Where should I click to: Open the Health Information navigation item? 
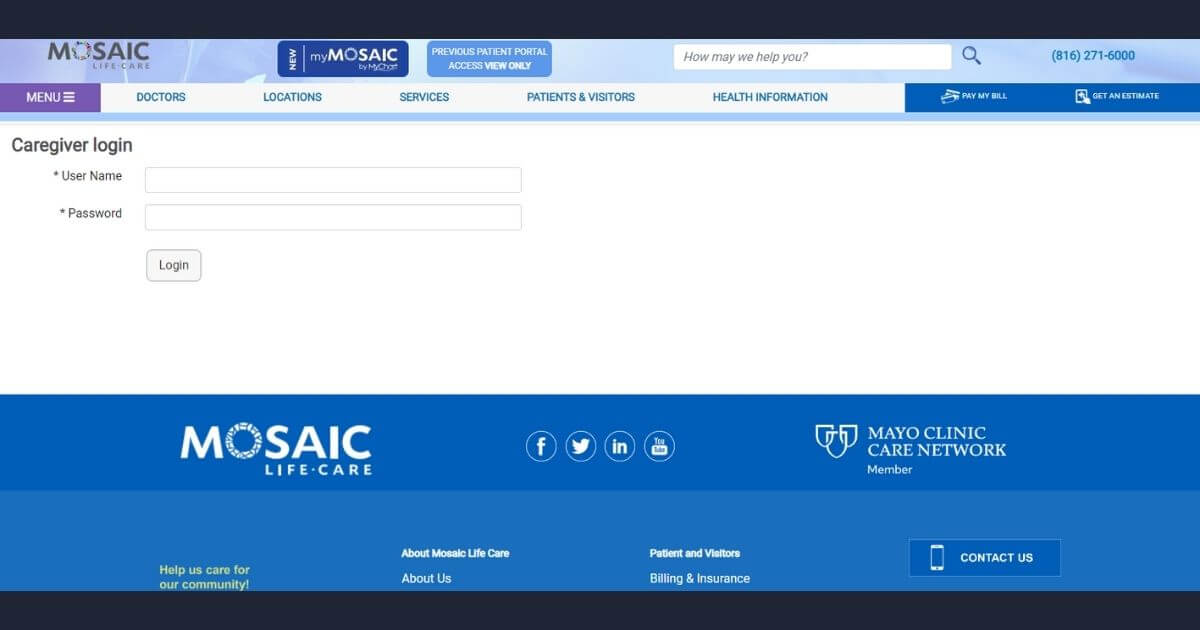tap(770, 97)
